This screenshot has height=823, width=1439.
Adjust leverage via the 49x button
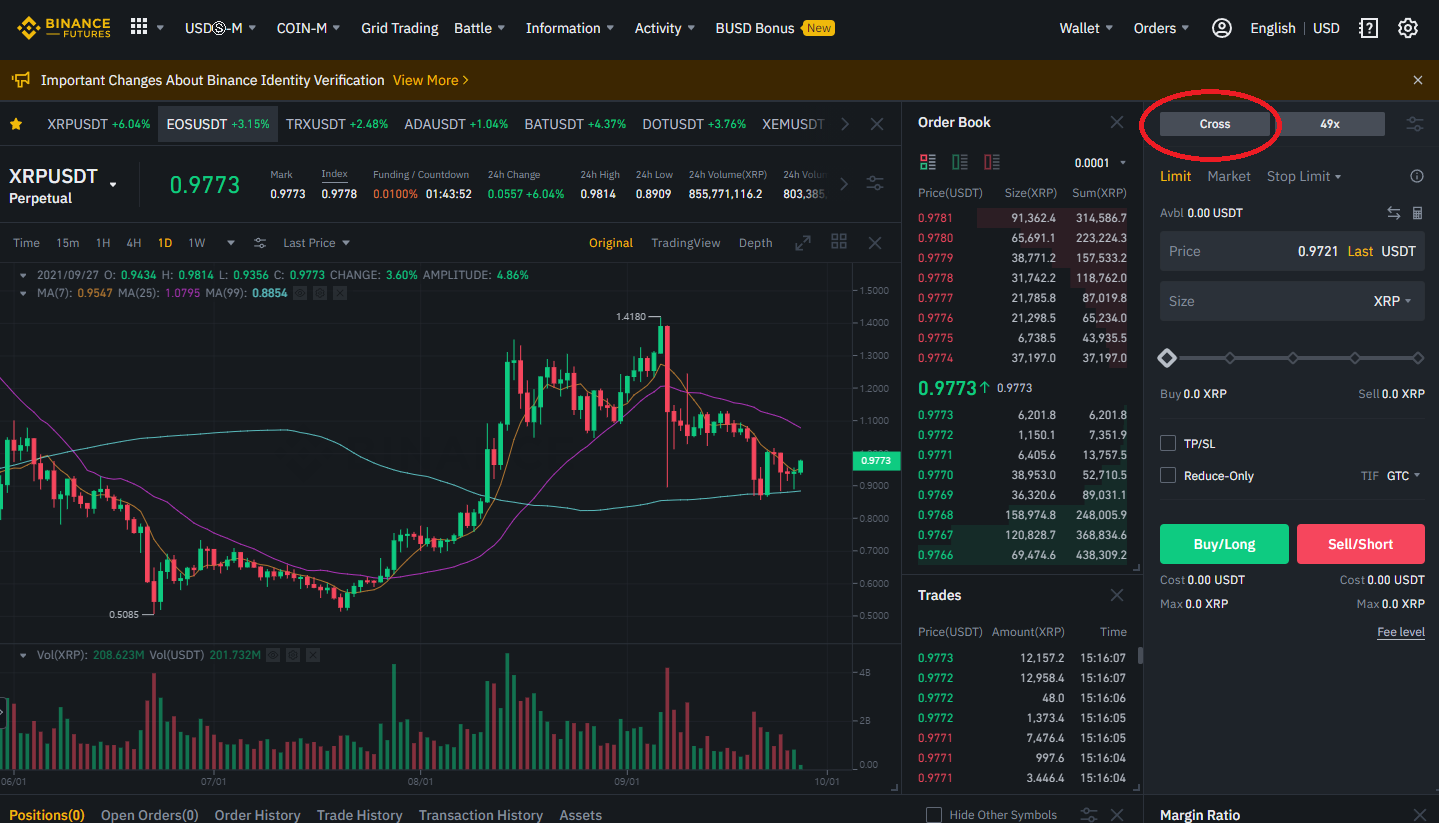(x=1330, y=124)
